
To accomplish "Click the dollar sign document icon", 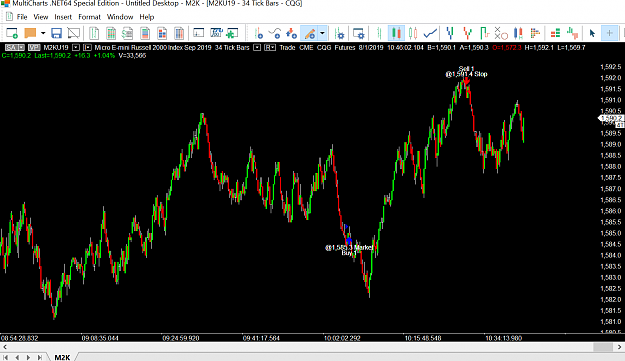I will coord(128,33).
